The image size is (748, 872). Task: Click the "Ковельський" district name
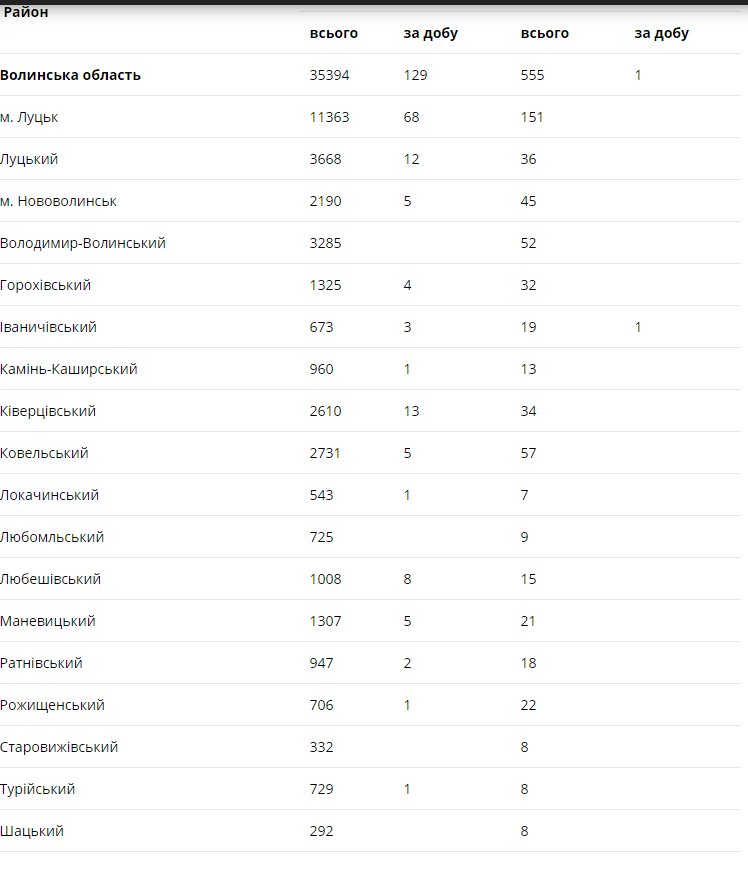click(44, 453)
